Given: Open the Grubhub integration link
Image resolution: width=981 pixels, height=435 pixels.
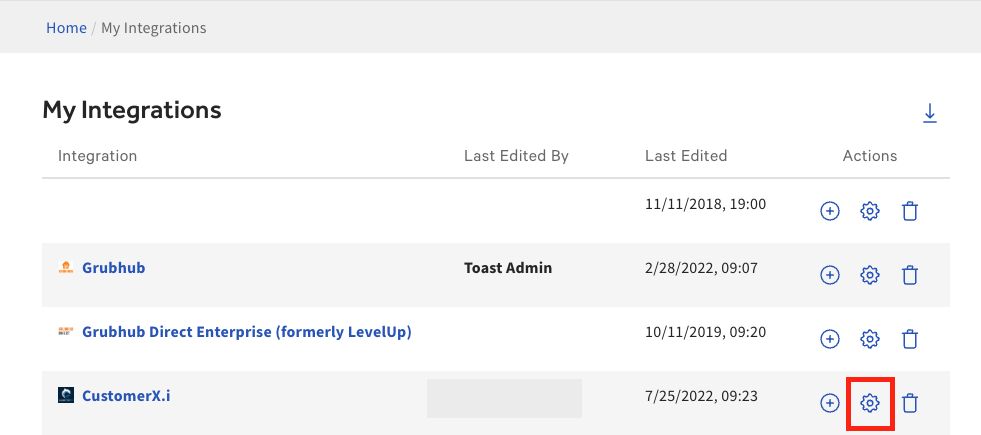Looking at the screenshot, I should tap(113, 268).
